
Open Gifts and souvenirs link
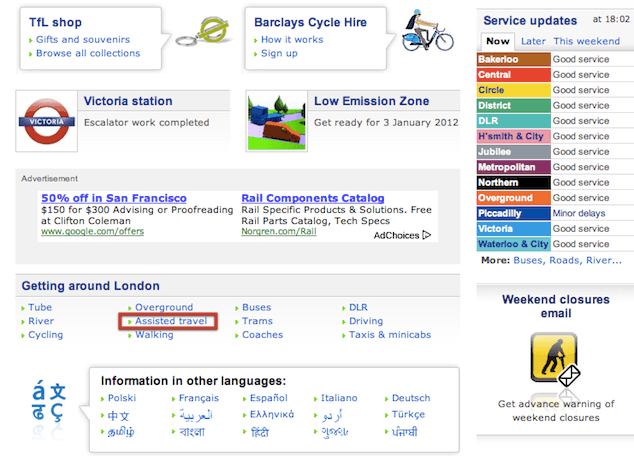click(x=83, y=40)
